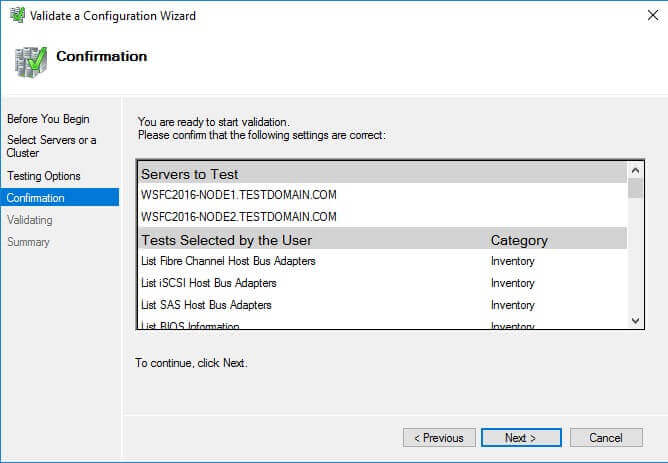The image size is (668, 463).
Task: Select List SAS Host Bus Adapters test
Action: tap(206, 305)
